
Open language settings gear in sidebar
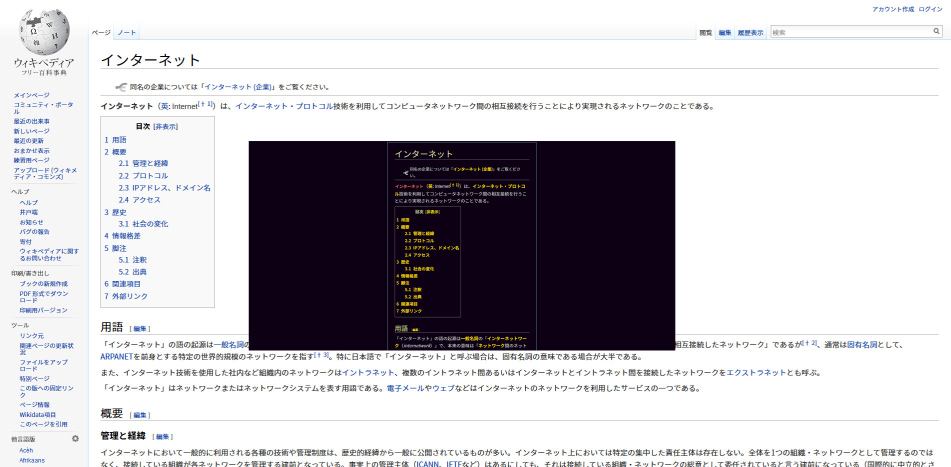click(x=75, y=438)
